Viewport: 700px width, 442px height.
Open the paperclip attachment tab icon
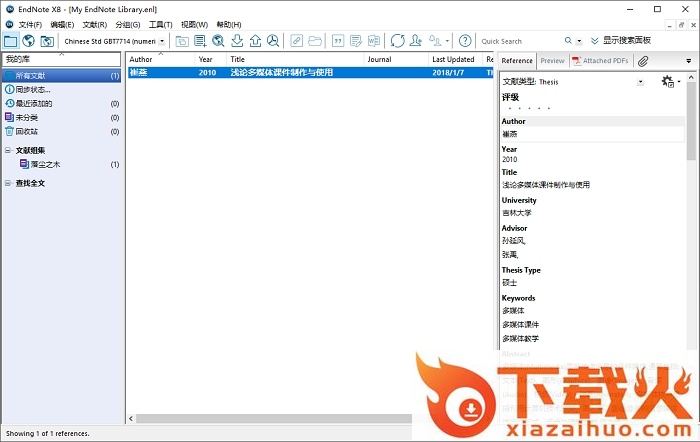coord(644,61)
